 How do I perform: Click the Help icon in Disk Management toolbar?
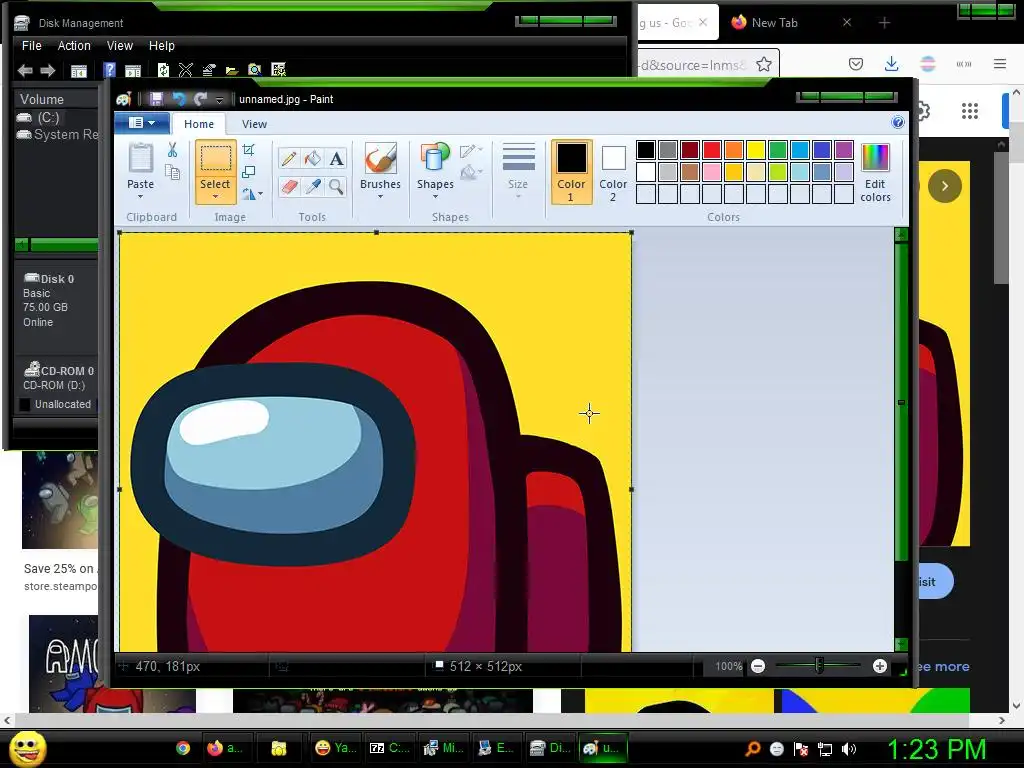(109, 71)
